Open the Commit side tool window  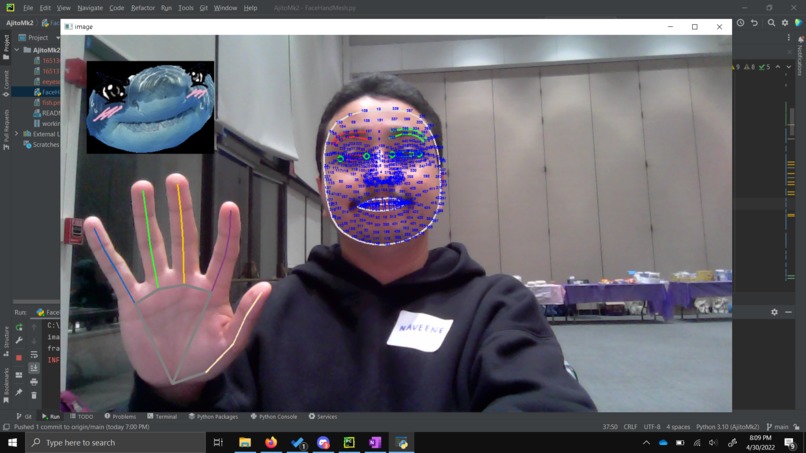[6, 83]
